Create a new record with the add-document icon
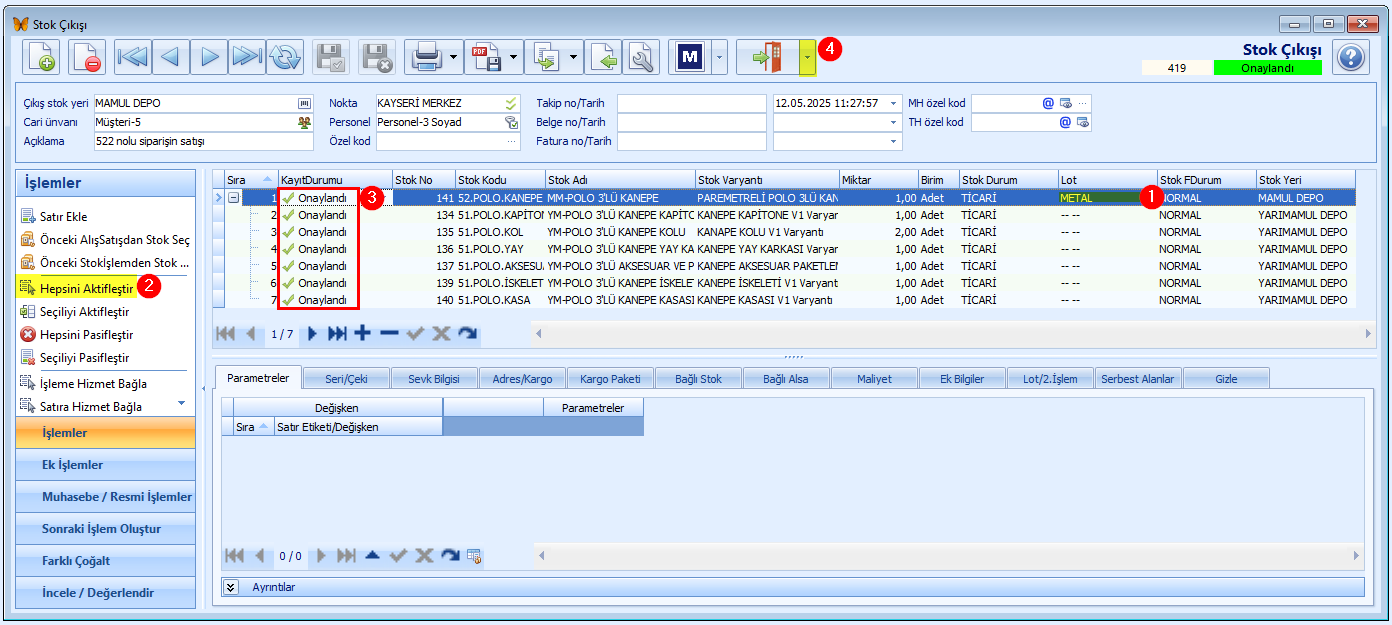Viewport: 1392px width, 625px height. click(x=41, y=57)
